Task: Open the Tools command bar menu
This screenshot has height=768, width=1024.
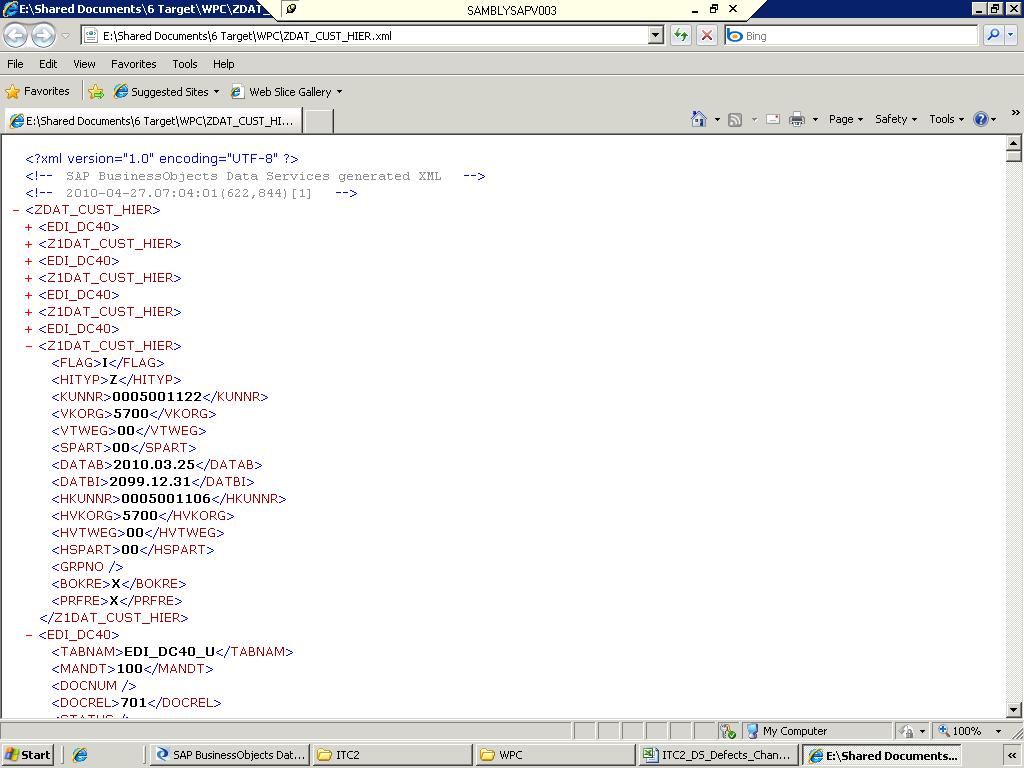Action: [946, 119]
